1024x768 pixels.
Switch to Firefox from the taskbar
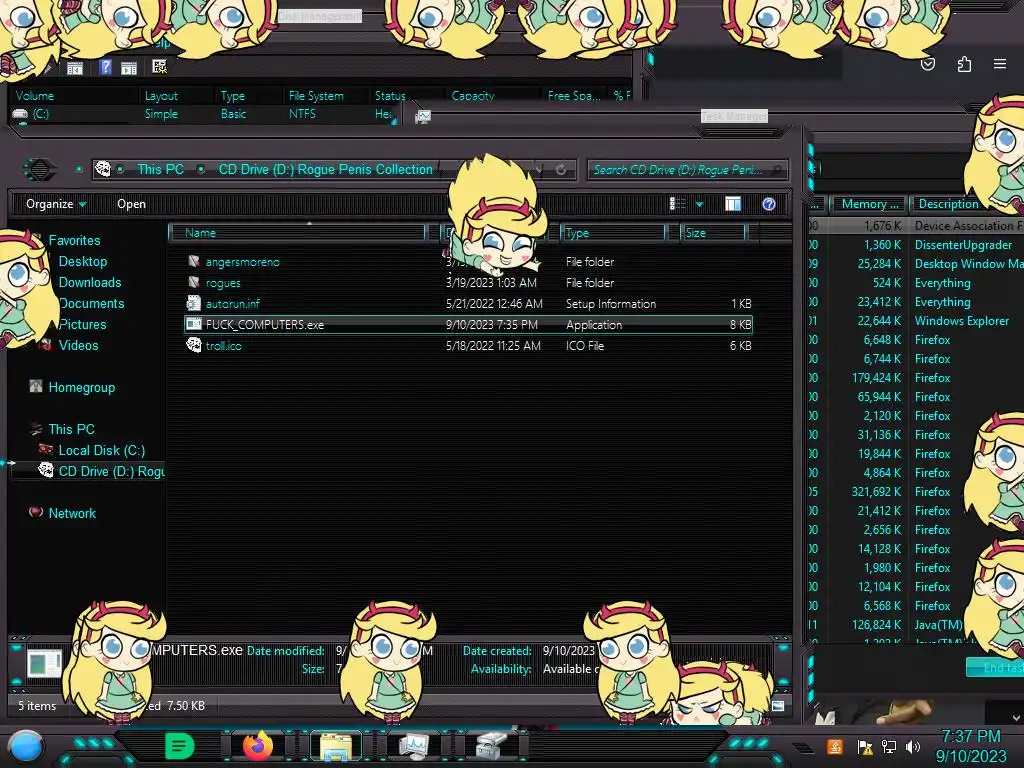point(257,746)
